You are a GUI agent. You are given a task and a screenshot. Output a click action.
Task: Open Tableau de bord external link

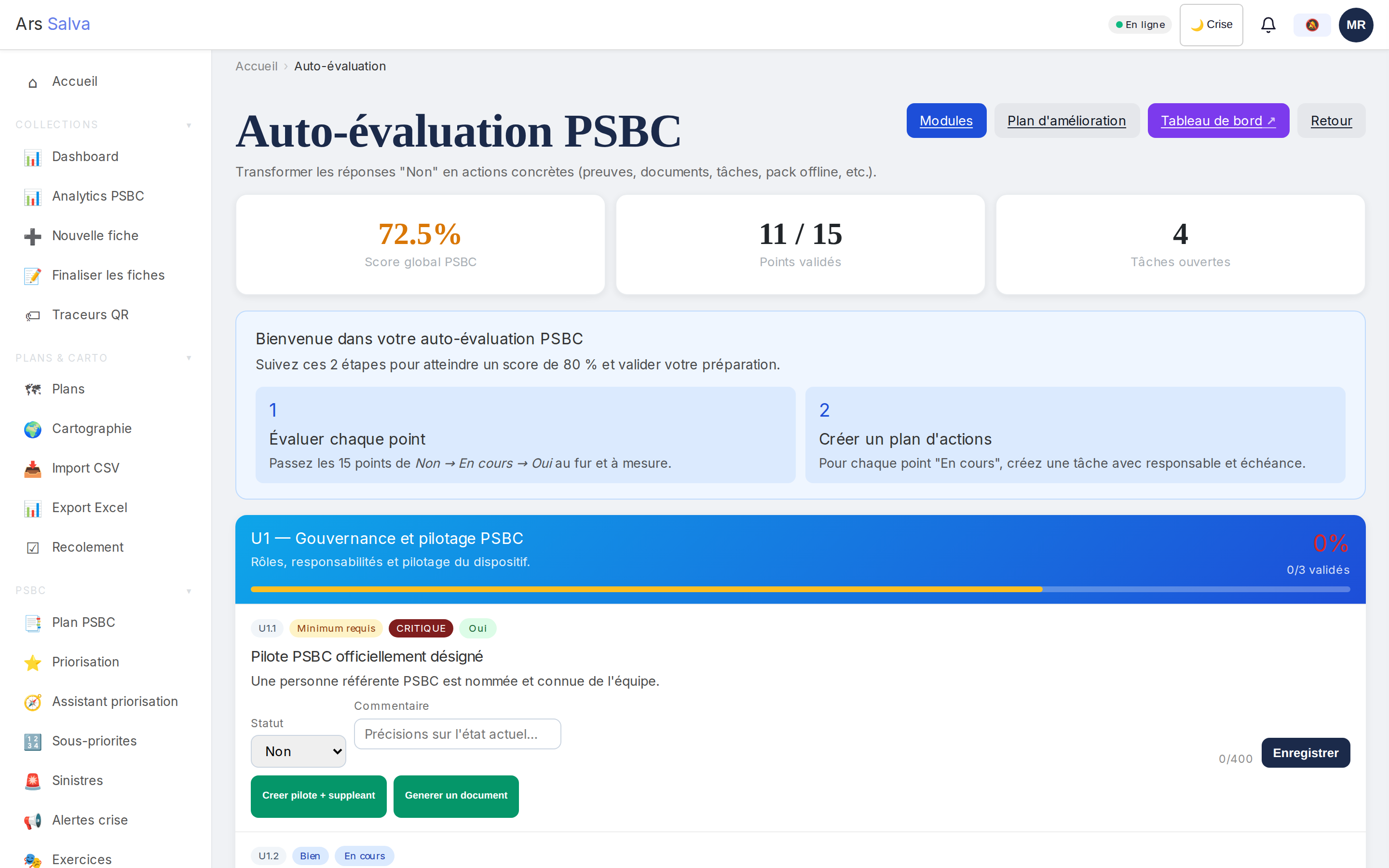coord(1218,121)
